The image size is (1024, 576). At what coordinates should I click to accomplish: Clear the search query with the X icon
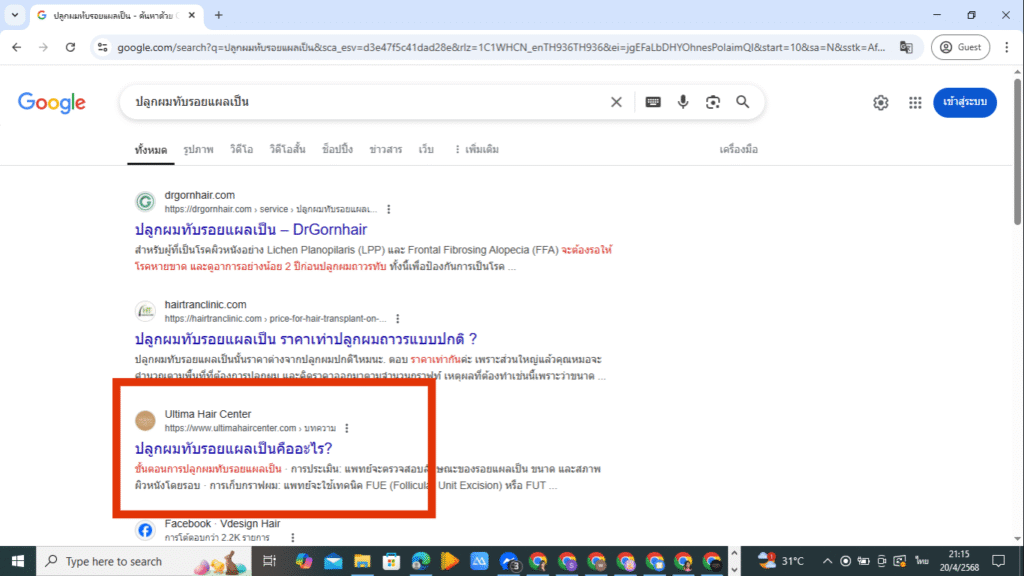[x=617, y=102]
